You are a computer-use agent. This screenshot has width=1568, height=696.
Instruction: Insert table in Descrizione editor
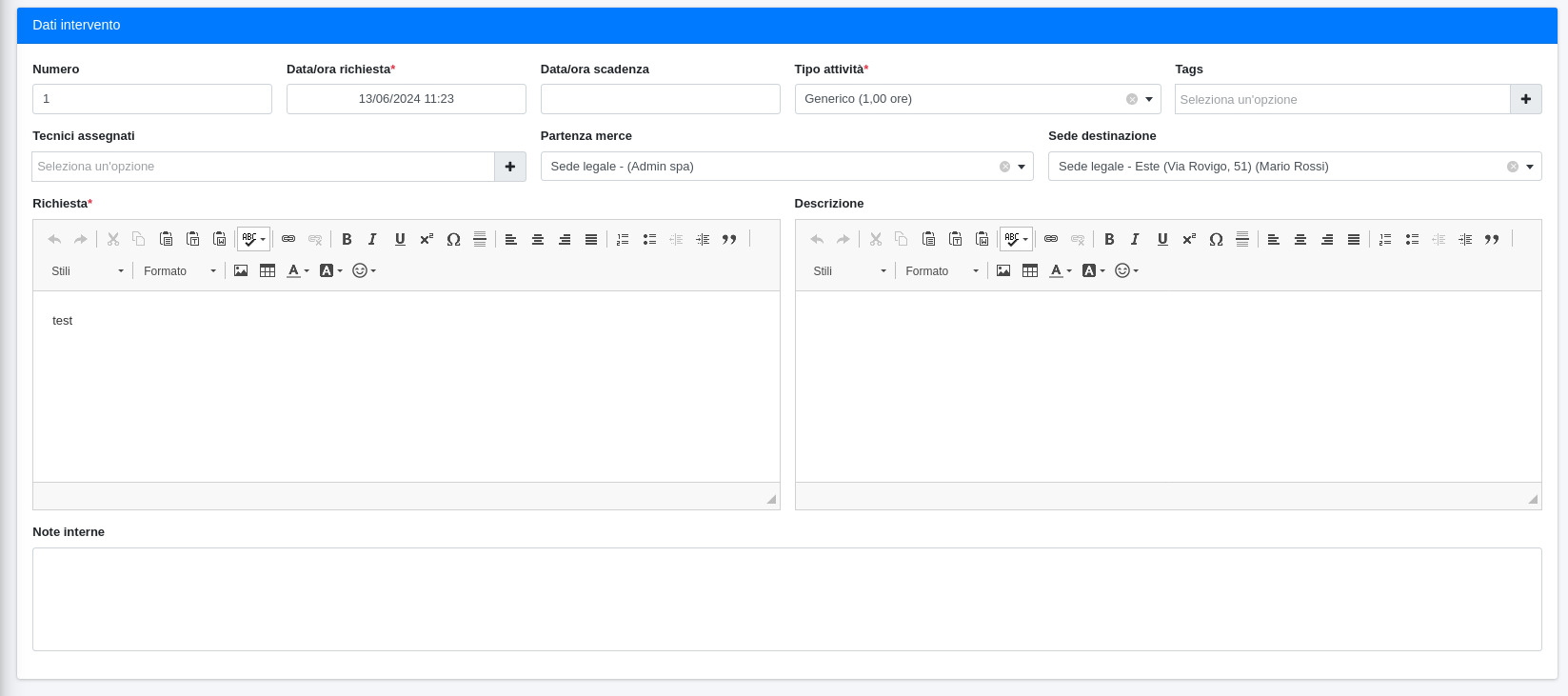click(1030, 271)
